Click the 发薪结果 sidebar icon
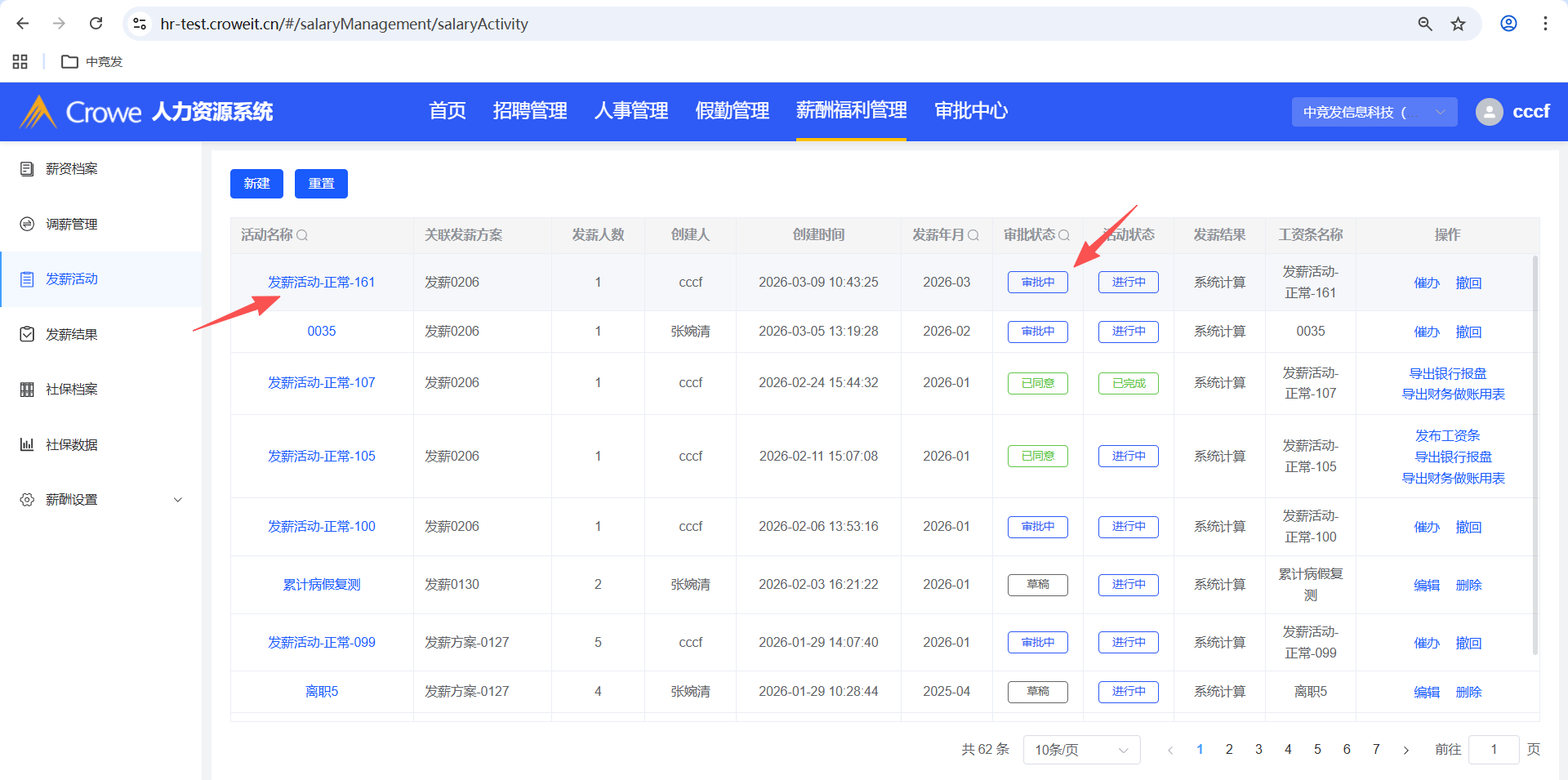 (27, 334)
